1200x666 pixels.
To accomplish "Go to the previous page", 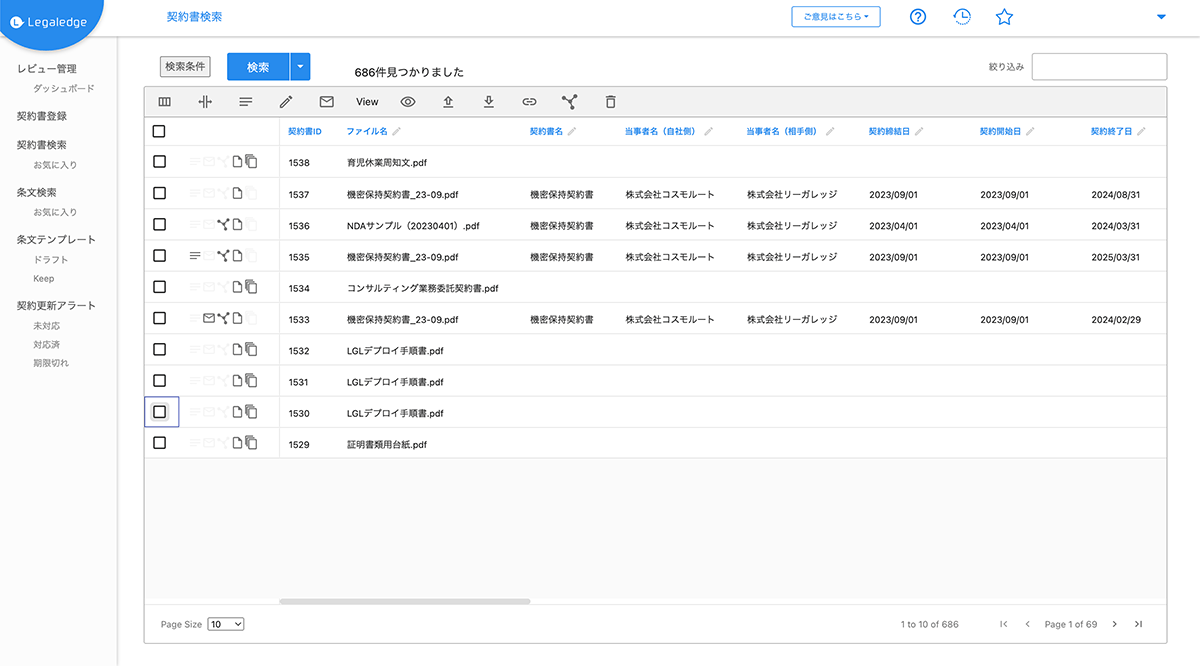I will tap(1027, 624).
